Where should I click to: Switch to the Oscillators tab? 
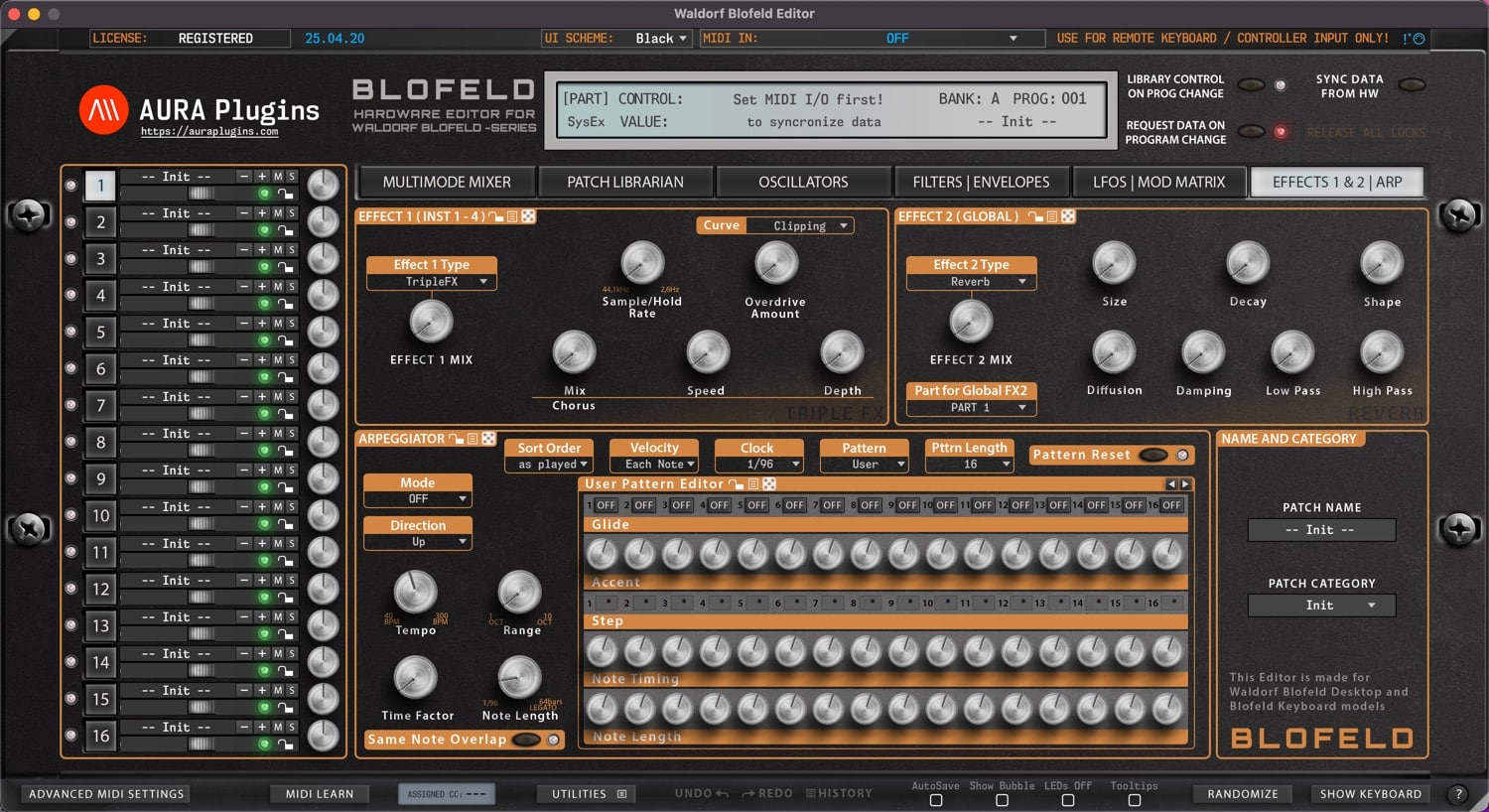(803, 183)
